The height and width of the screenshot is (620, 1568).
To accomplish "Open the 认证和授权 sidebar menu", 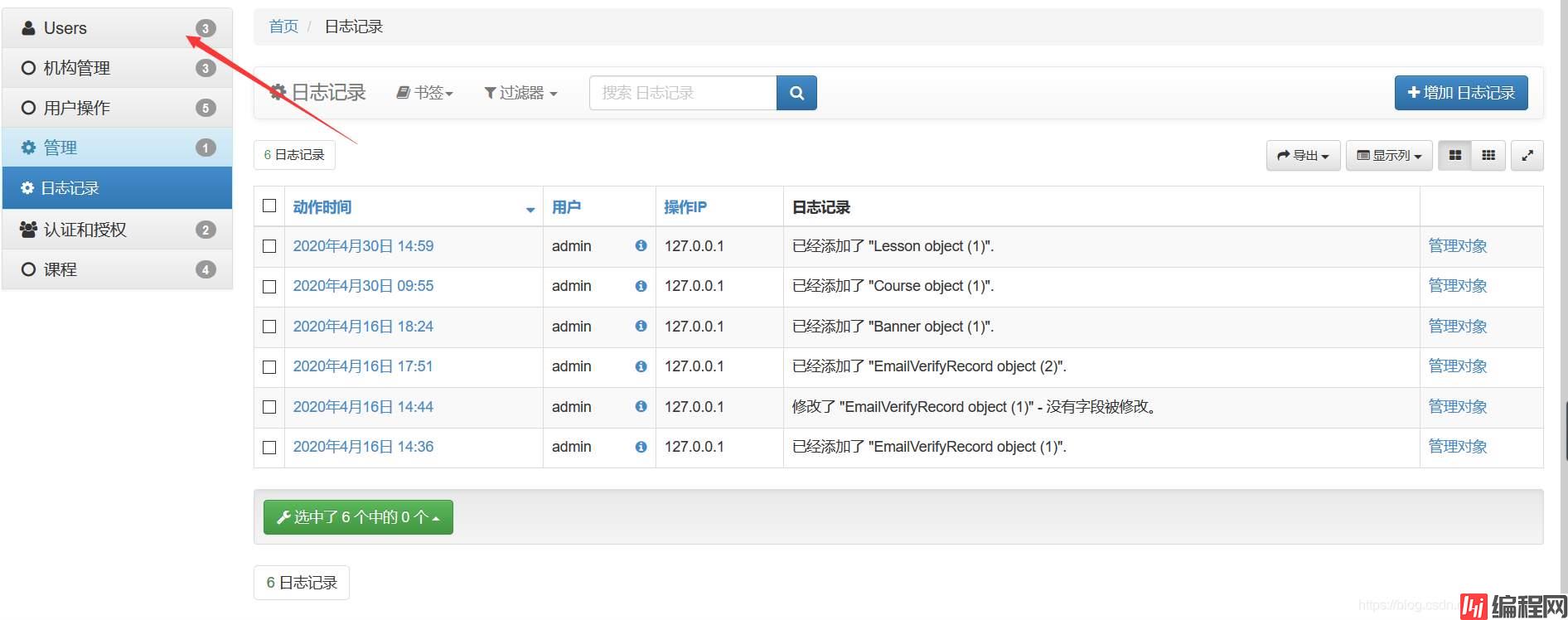I will 118,230.
